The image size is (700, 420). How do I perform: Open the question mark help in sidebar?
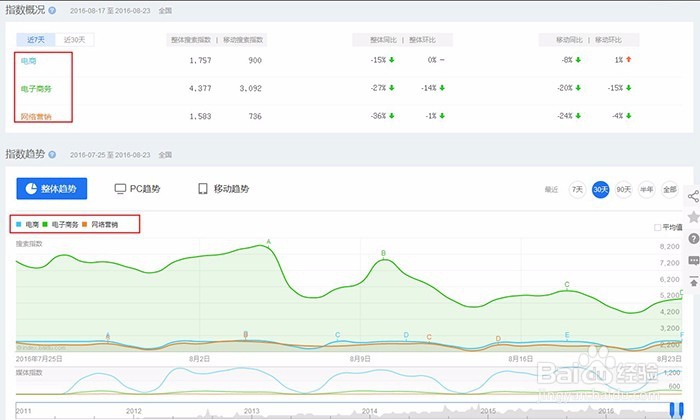coord(693,238)
